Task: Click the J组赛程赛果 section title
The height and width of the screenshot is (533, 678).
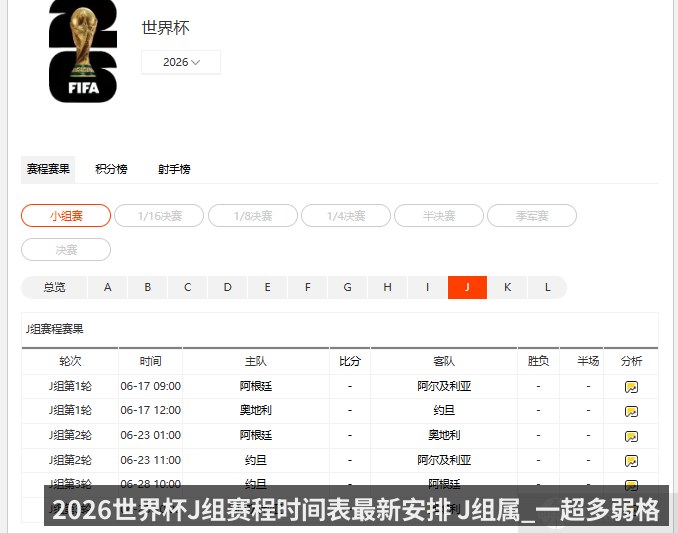Action: pos(54,329)
